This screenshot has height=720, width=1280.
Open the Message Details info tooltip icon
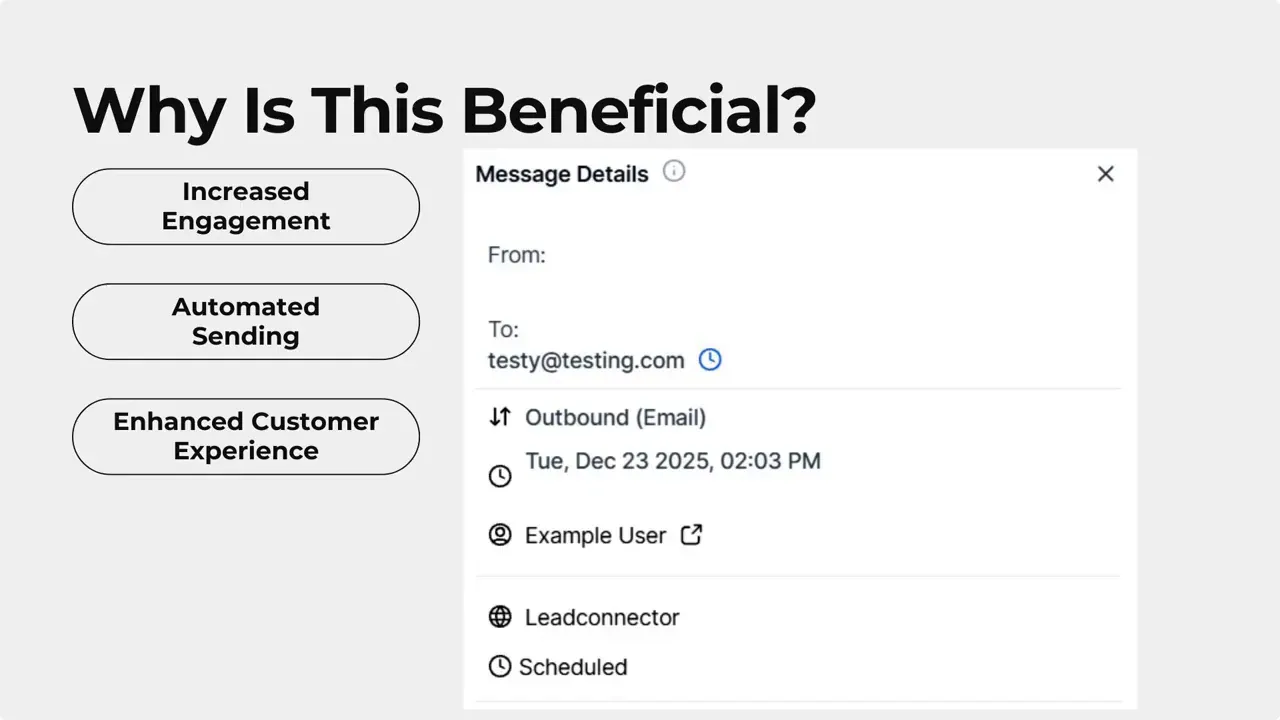(674, 171)
